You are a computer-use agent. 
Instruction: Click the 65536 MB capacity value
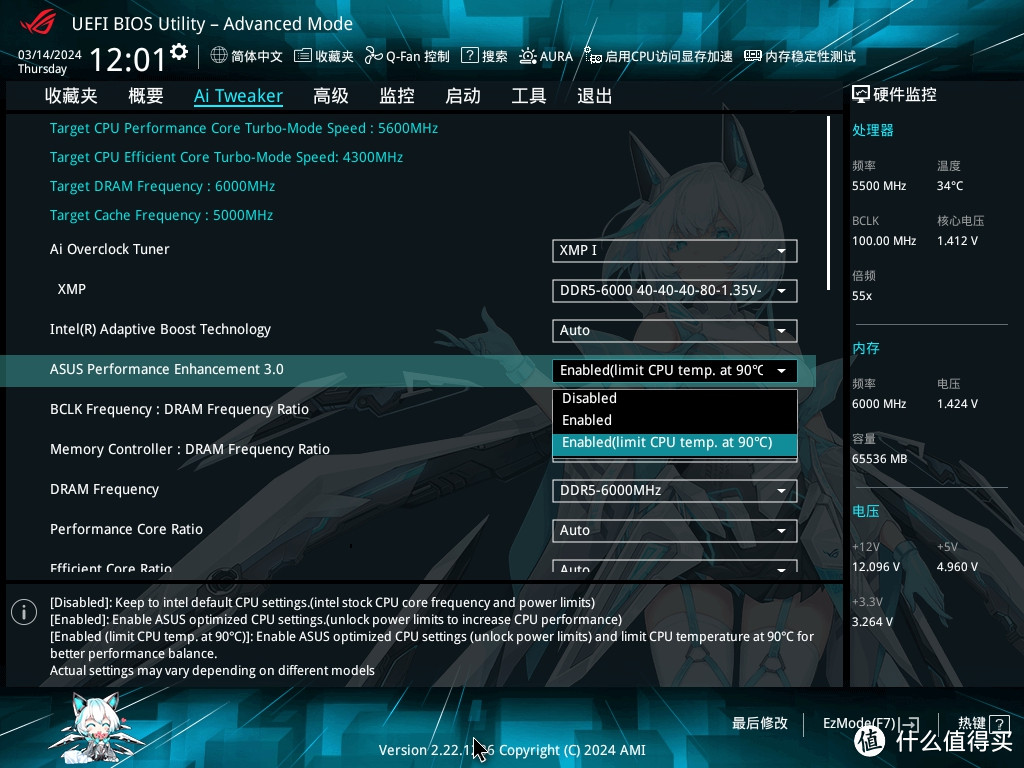[880, 459]
